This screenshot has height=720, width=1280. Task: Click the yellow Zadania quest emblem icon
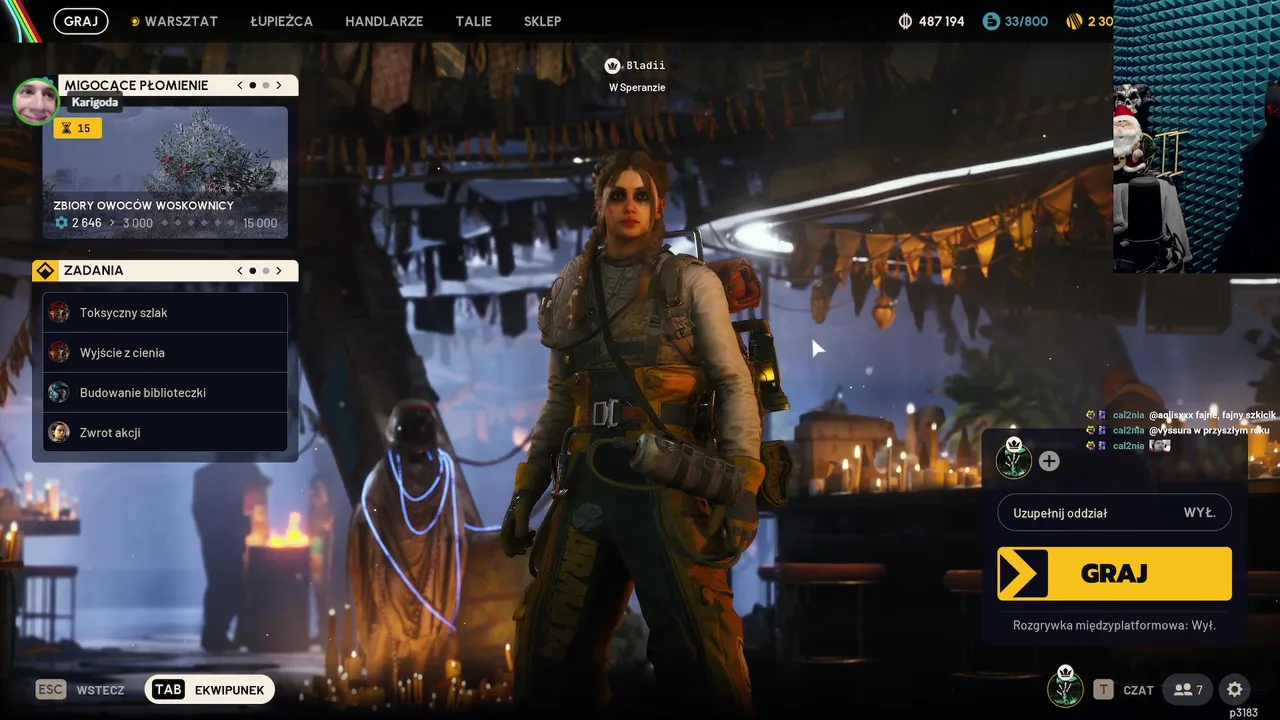point(45,270)
